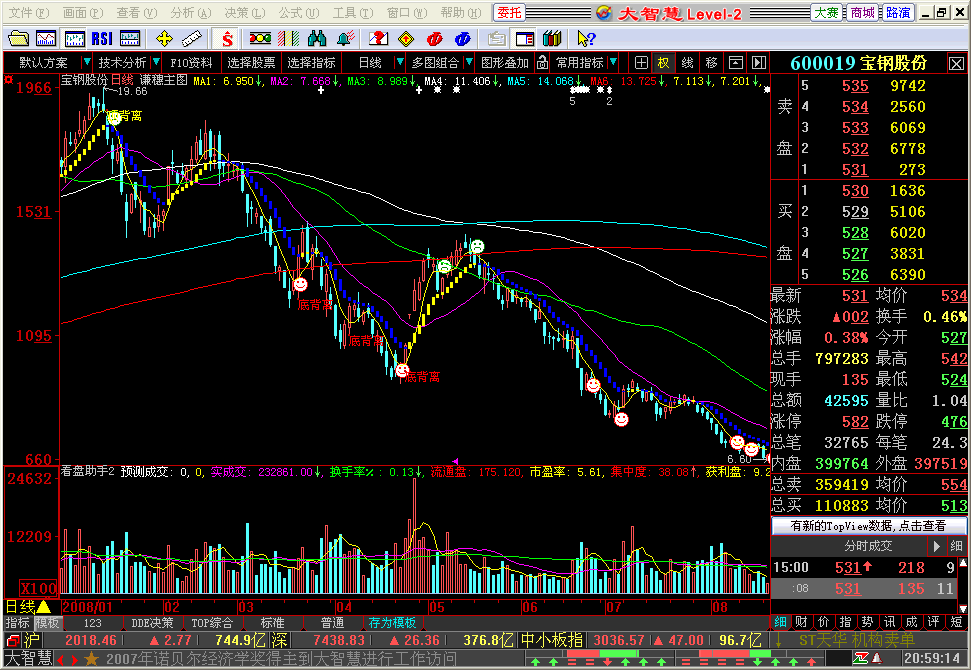Click the window layout toolbar icon
The width and height of the screenshot is (971, 670).
coord(525,39)
